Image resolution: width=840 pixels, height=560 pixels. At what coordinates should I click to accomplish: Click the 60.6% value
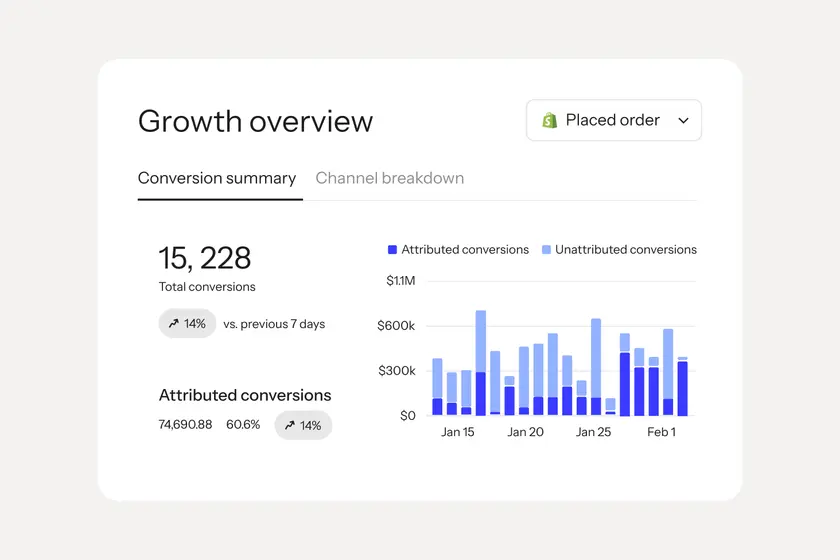tap(243, 424)
